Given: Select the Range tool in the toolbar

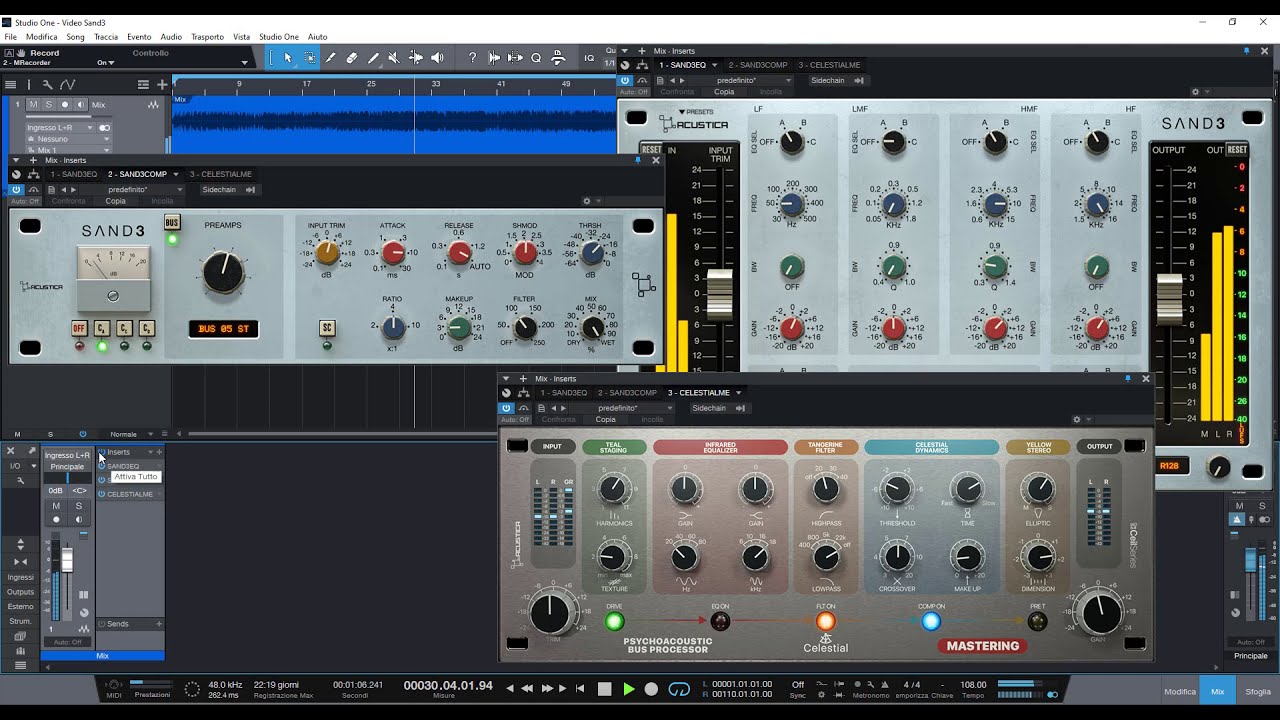Looking at the screenshot, I should [309, 58].
